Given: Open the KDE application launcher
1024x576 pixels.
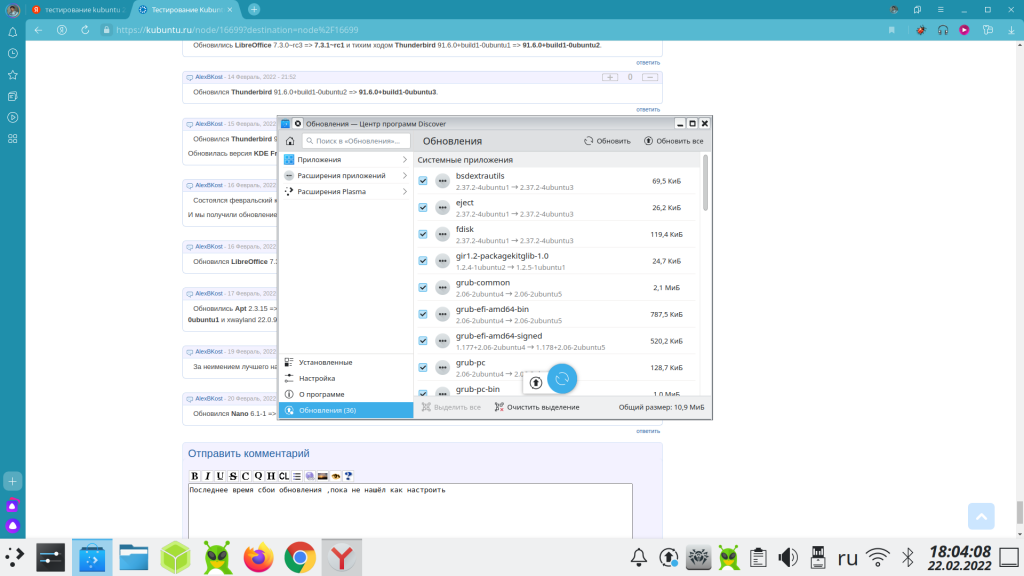Looking at the screenshot, I should [14, 557].
